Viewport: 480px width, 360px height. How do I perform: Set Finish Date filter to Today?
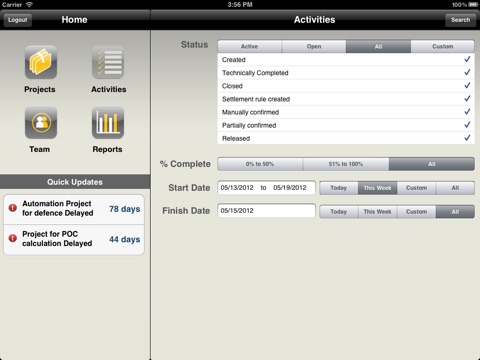pyautogui.click(x=339, y=212)
